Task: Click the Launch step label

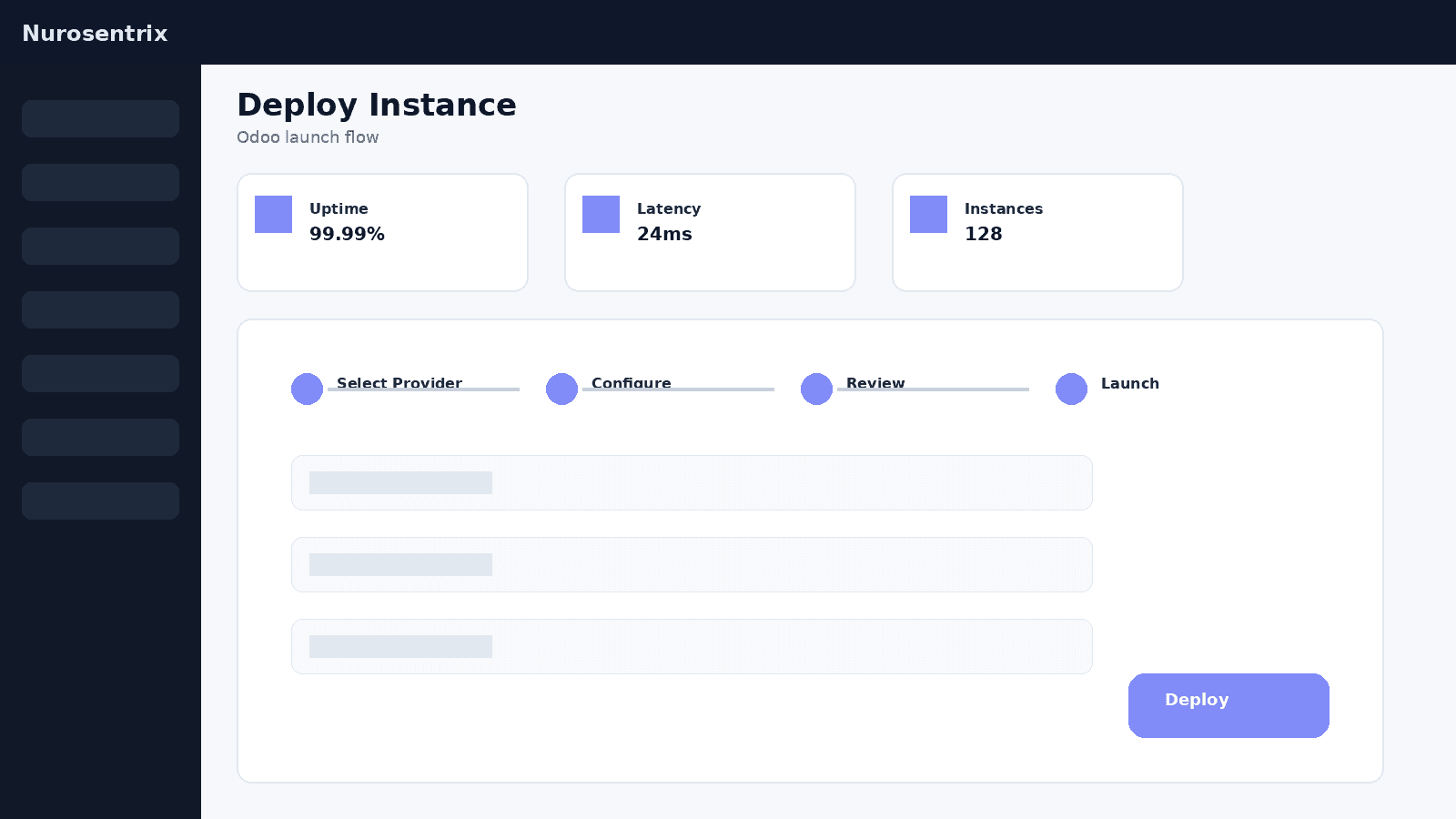Action: click(1130, 383)
